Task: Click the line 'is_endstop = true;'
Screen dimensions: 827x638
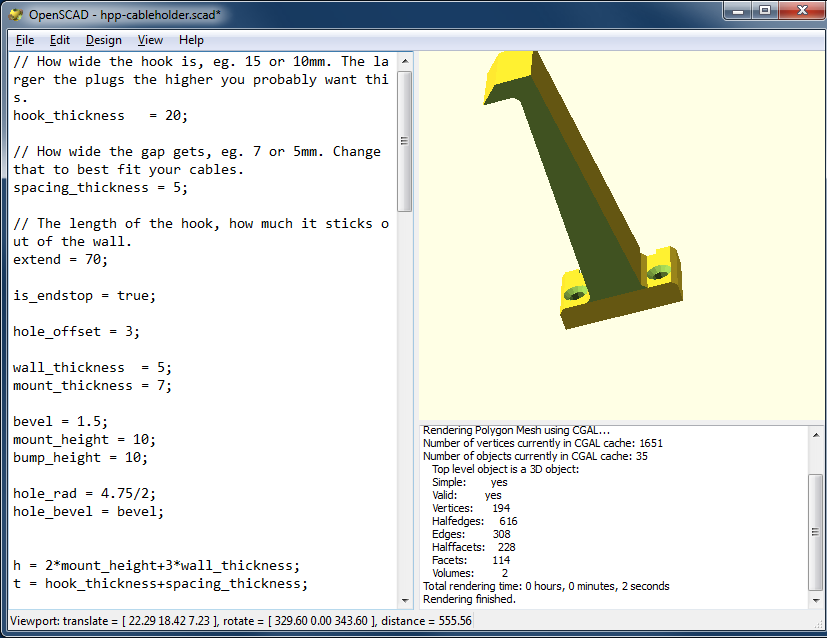Action: (84, 296)
